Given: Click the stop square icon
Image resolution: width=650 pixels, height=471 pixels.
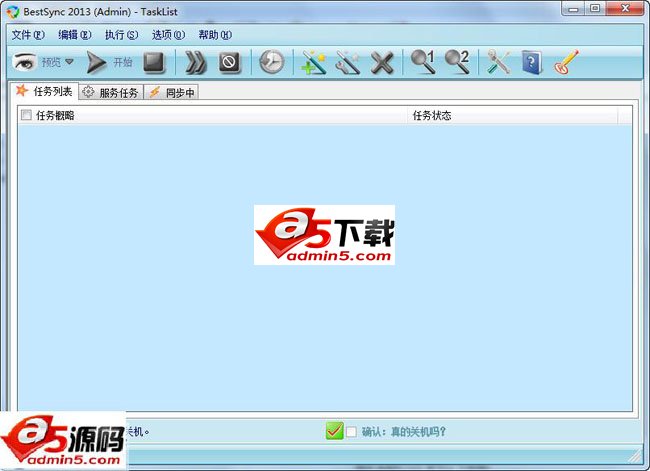Looking at the screenshot, I should pyautogui.click(x=154, y=63).
